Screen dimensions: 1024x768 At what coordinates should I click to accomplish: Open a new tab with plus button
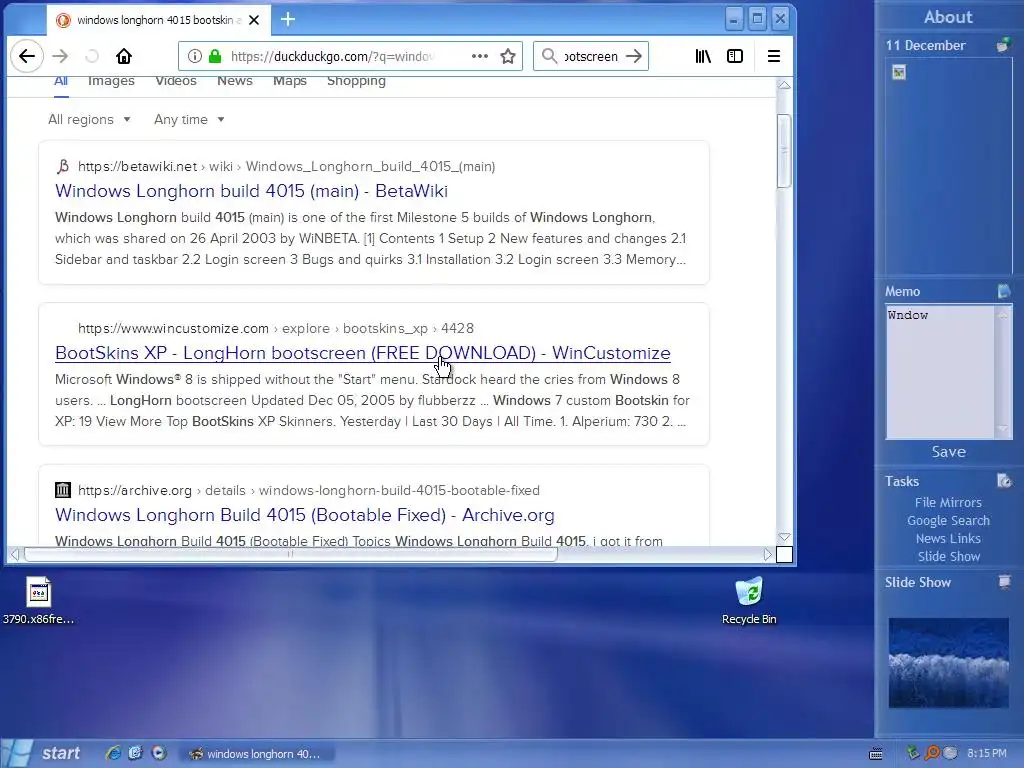(288, 20)
